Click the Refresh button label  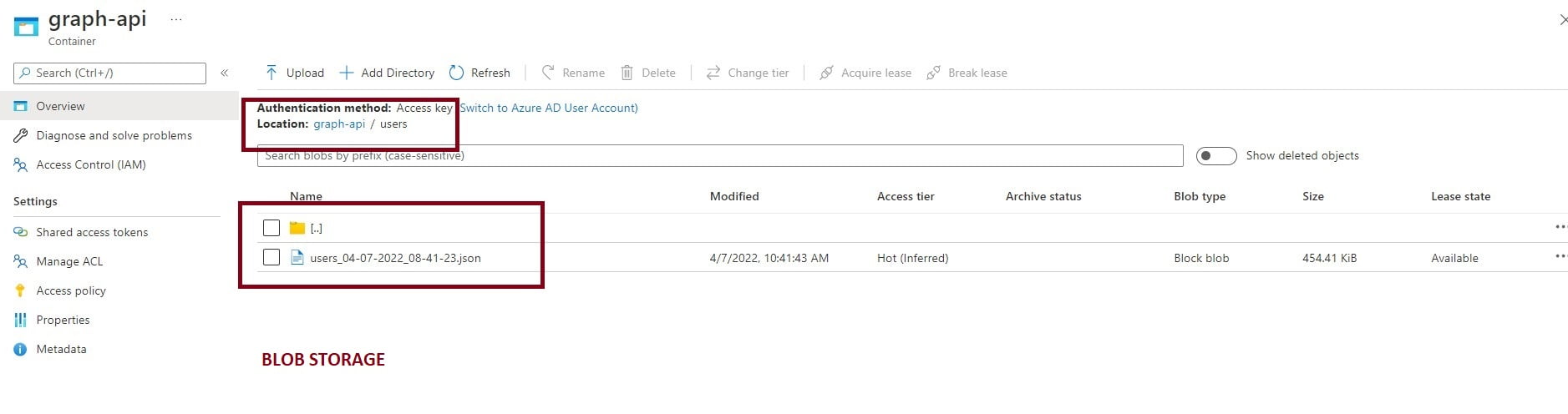point(490,73)
